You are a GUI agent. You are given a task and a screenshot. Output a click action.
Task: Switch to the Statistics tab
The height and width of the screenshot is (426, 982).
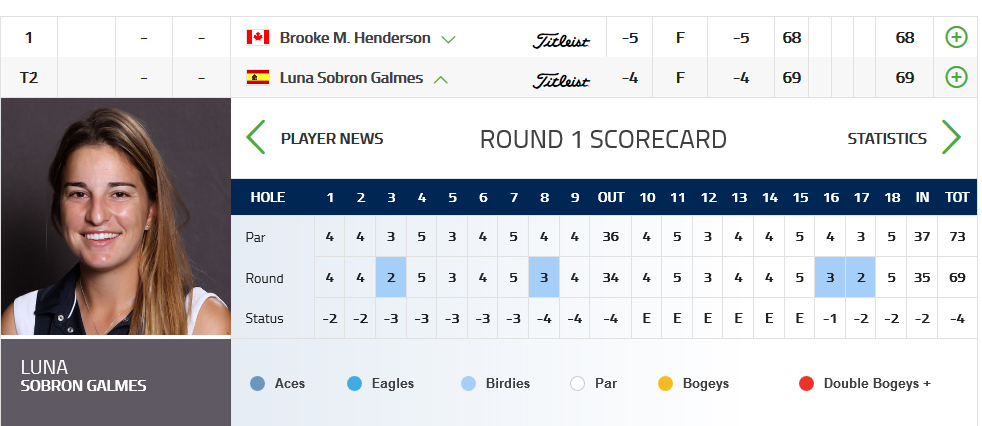pyautogui.click(x=887, y=139)
